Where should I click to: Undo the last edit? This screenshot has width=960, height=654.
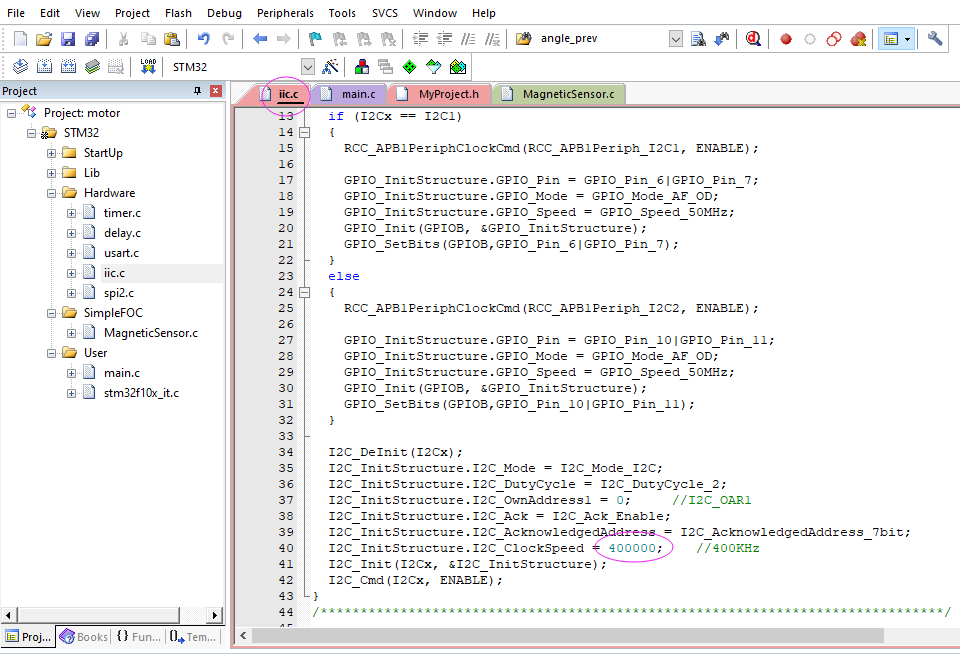(204, 38)
